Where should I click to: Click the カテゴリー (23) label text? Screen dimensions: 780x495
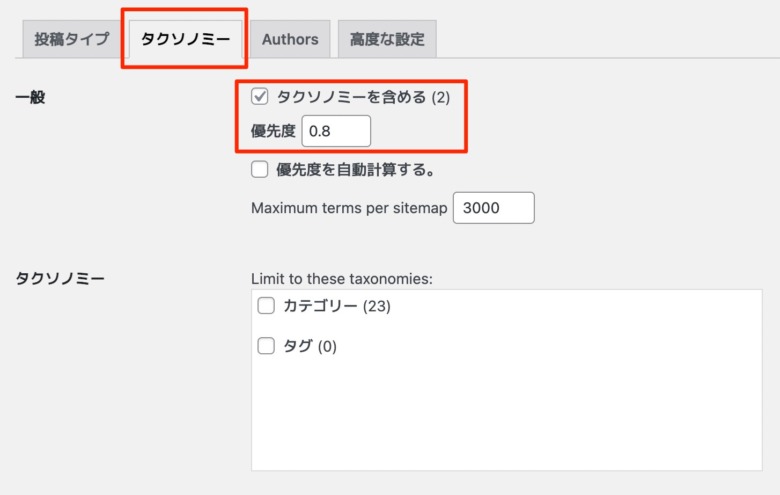click(x=337, y=306)
